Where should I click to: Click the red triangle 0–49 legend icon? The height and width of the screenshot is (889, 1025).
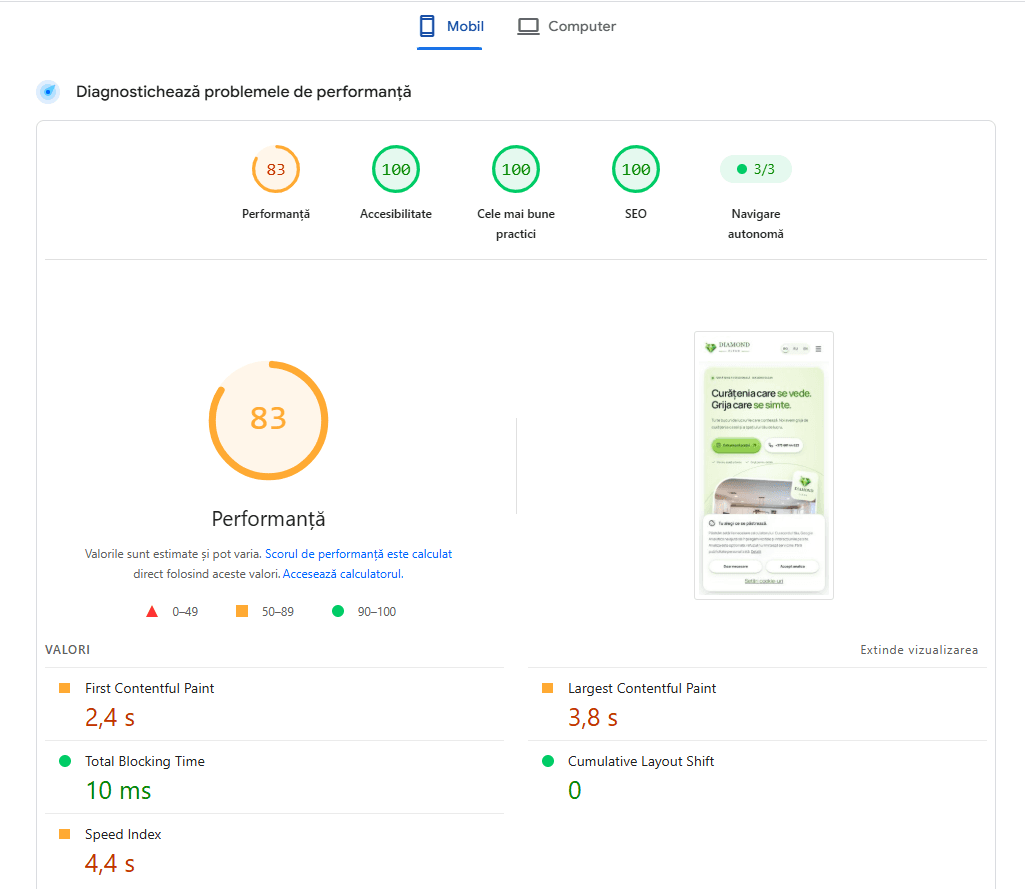point(152,612)
